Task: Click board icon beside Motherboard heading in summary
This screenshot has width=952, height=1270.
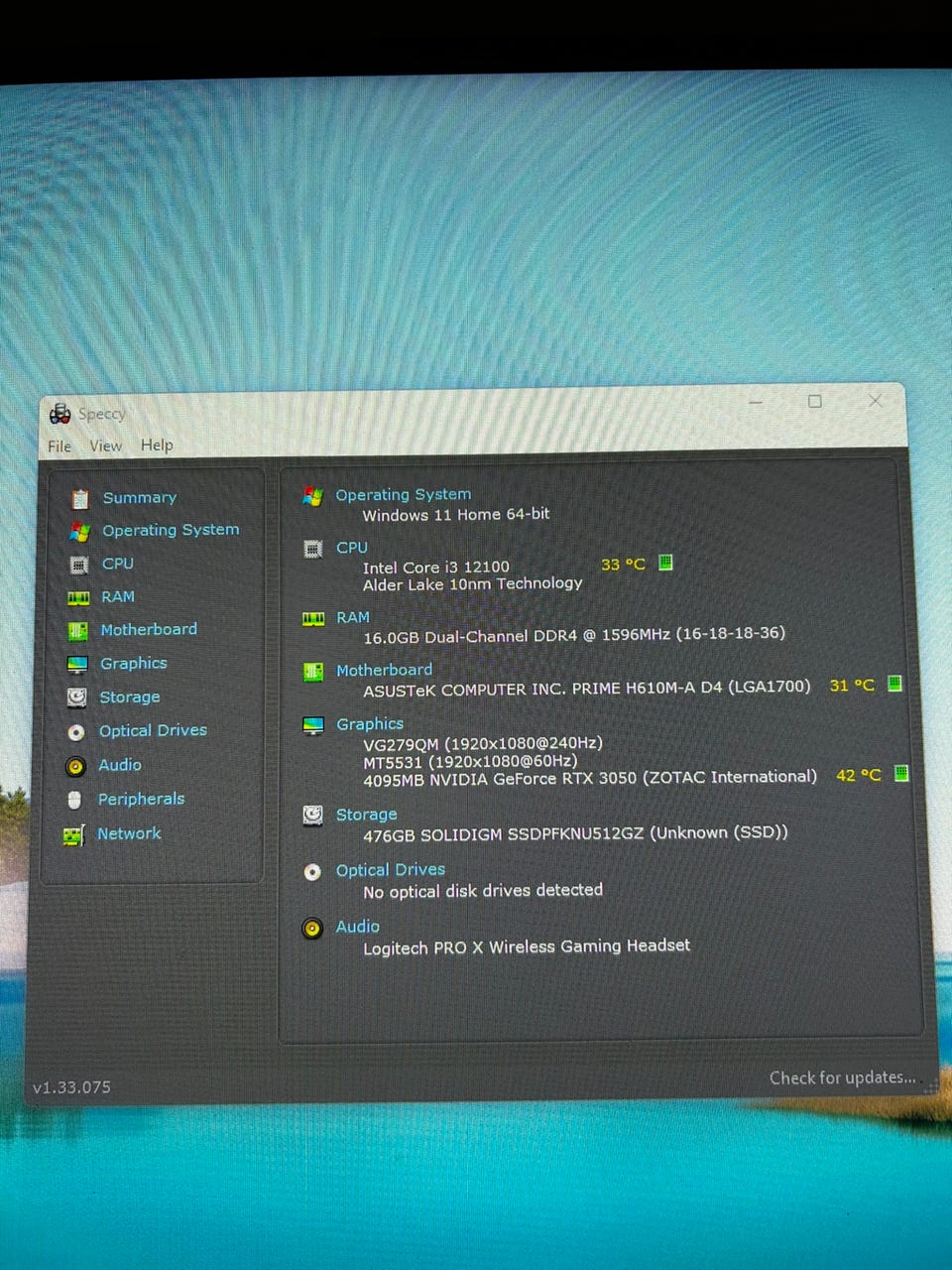Action: [312, 672]
